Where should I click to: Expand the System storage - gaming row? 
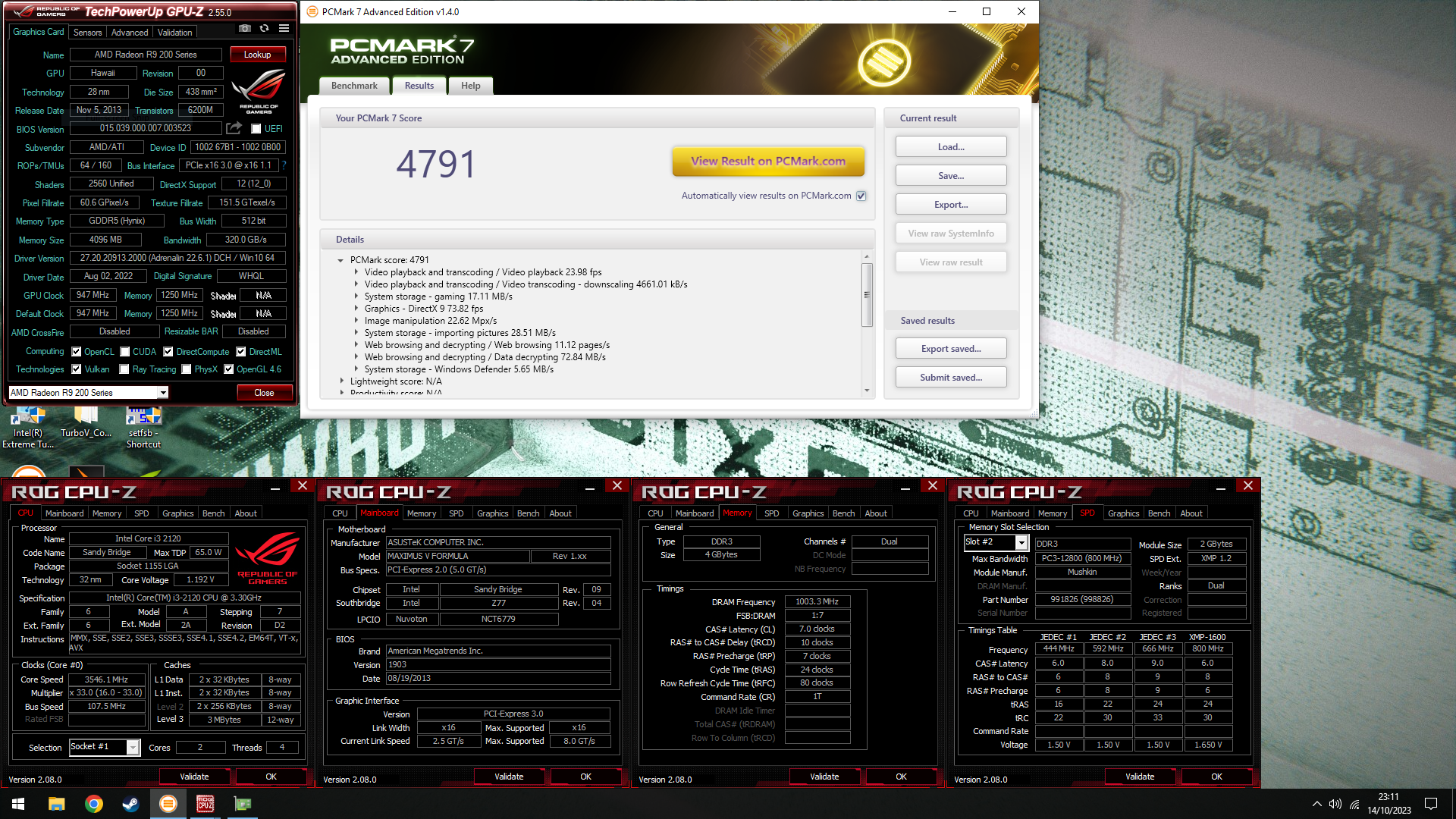[x=356, y=297]
